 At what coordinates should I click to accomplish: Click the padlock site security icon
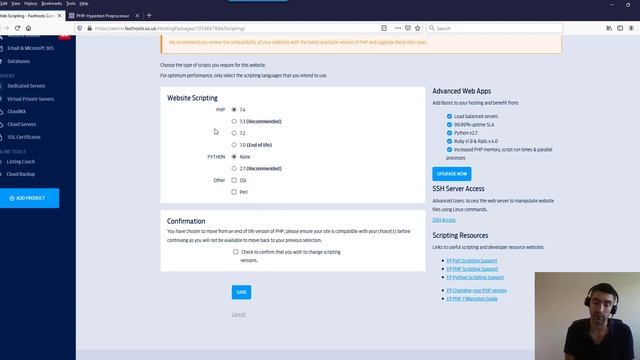(89, 28)
